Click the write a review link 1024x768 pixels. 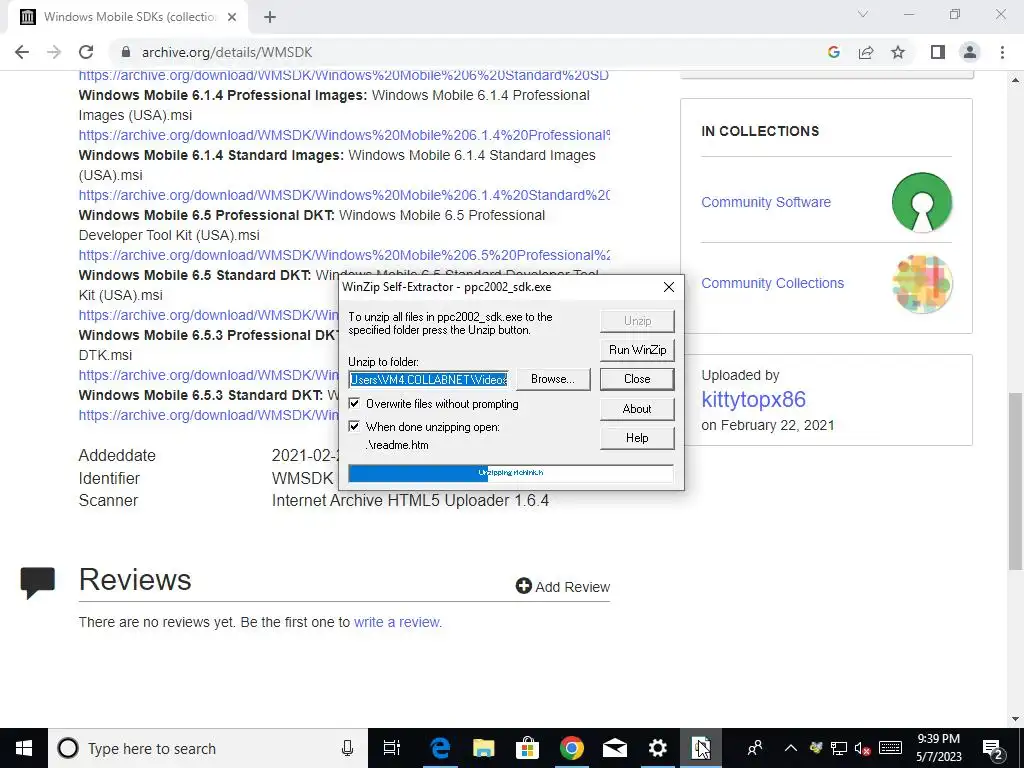pyautogui.click(x=397, y=622)
